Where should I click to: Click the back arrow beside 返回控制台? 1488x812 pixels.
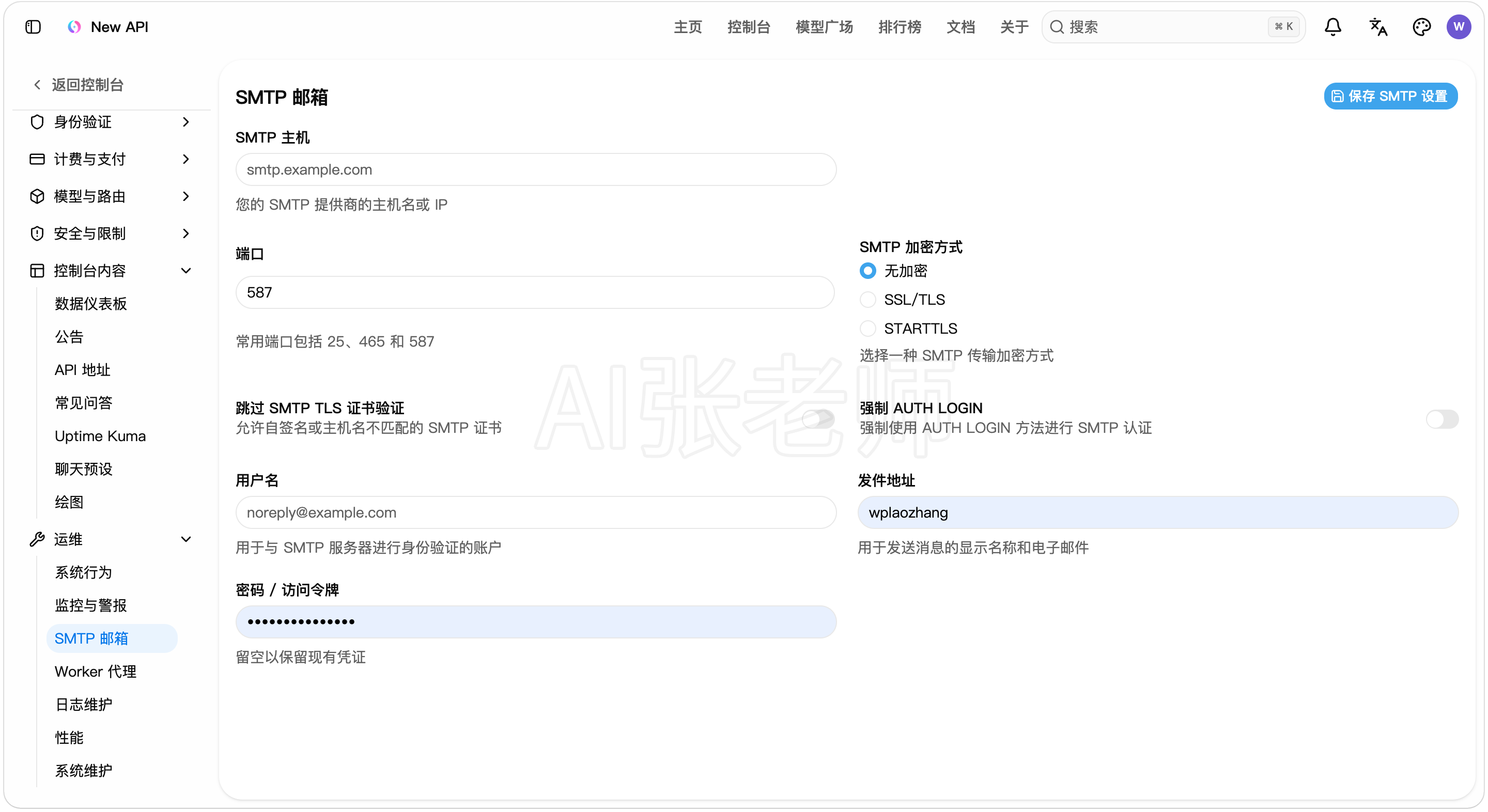click(x=37, y=85)
